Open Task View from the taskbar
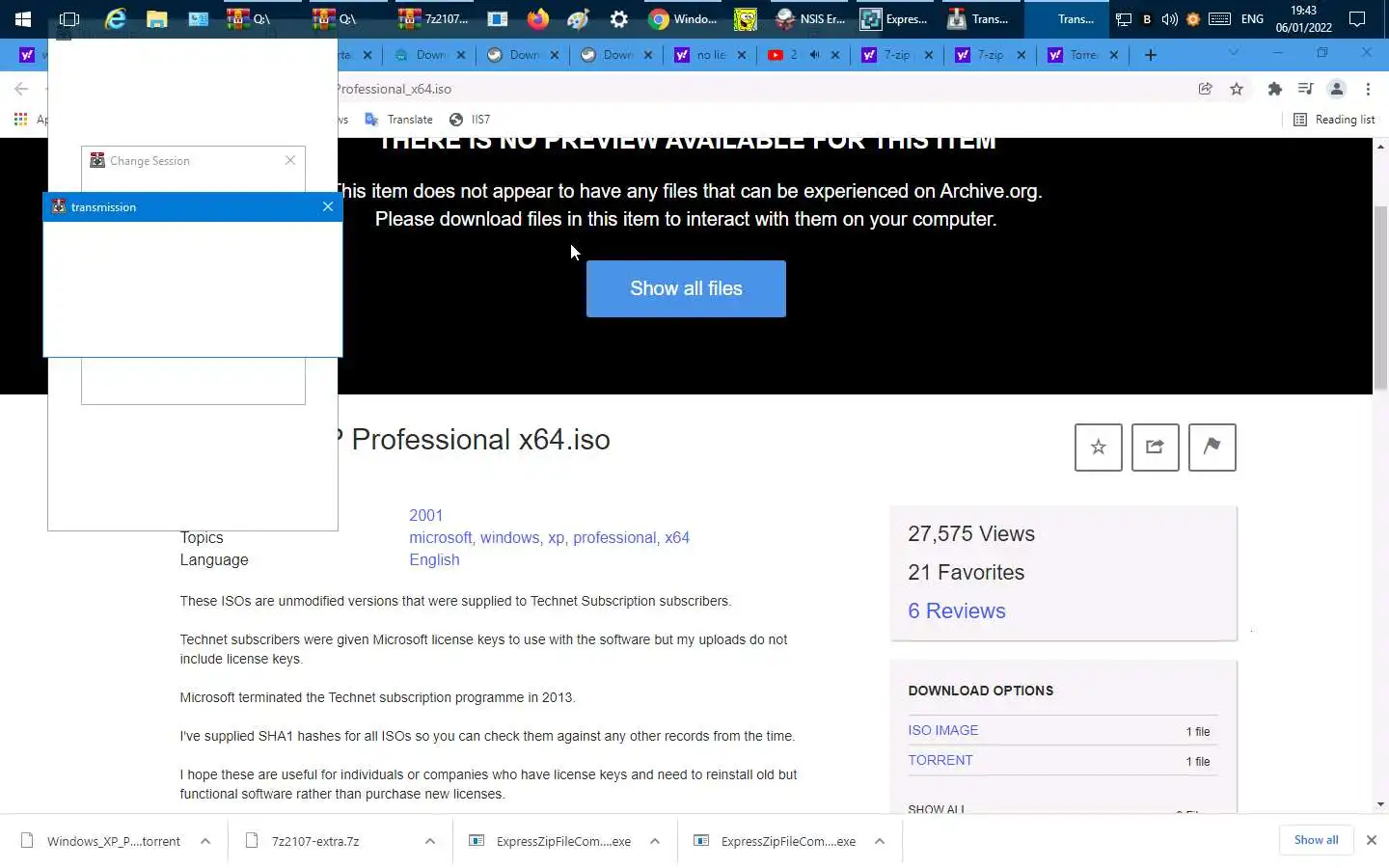 click(x=69, y=18)
